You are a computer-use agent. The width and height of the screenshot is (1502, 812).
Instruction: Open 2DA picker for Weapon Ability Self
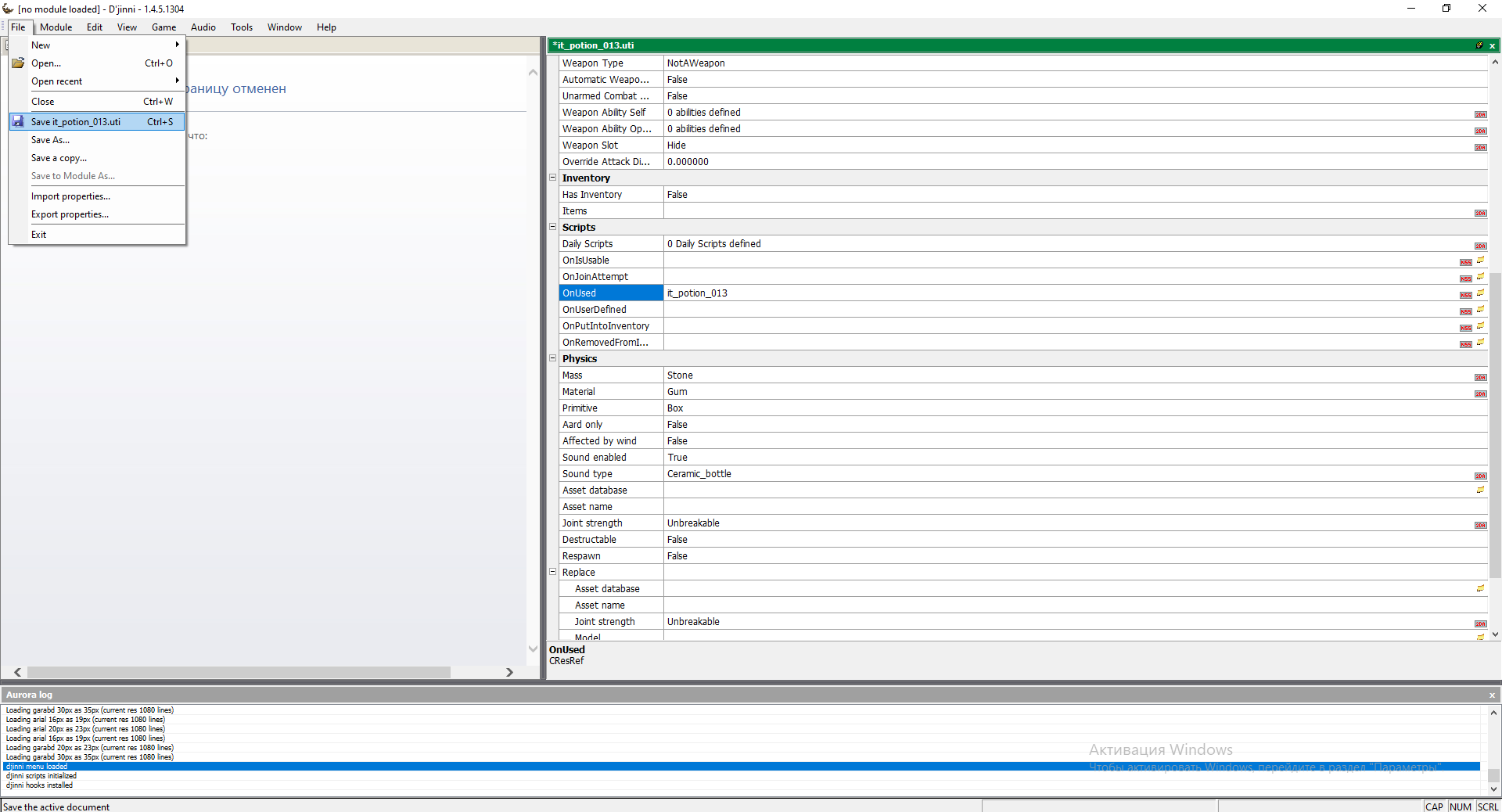pyautogui.click(x=1480, y=114)
